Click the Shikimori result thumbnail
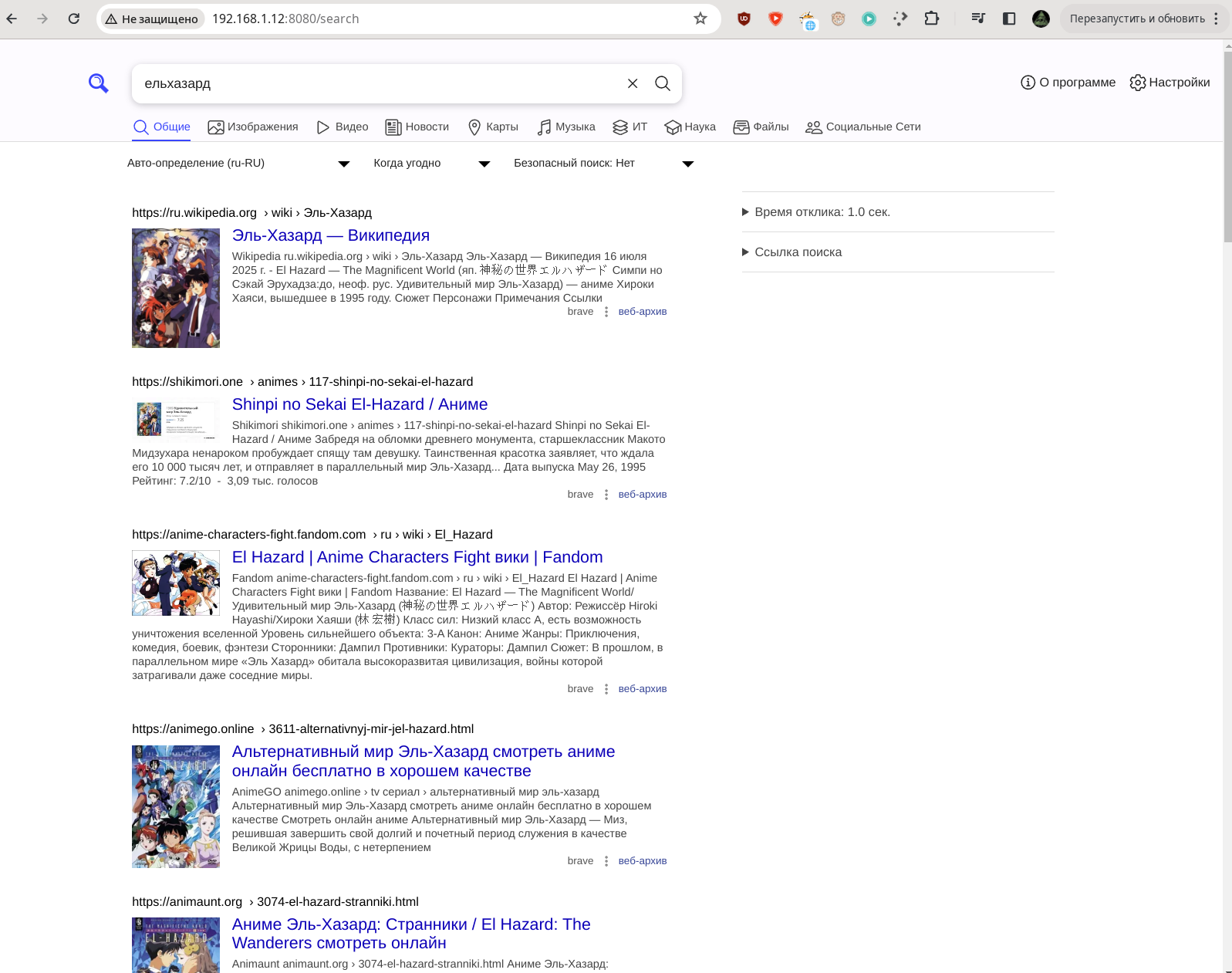1232x973 pixels. (176, 420)
